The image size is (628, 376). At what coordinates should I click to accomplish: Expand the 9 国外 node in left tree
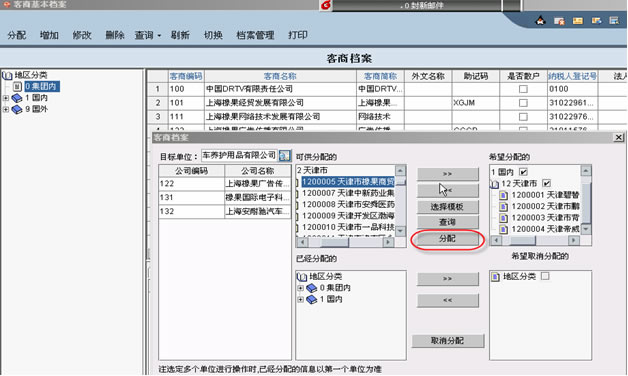(x=6, y=109)
